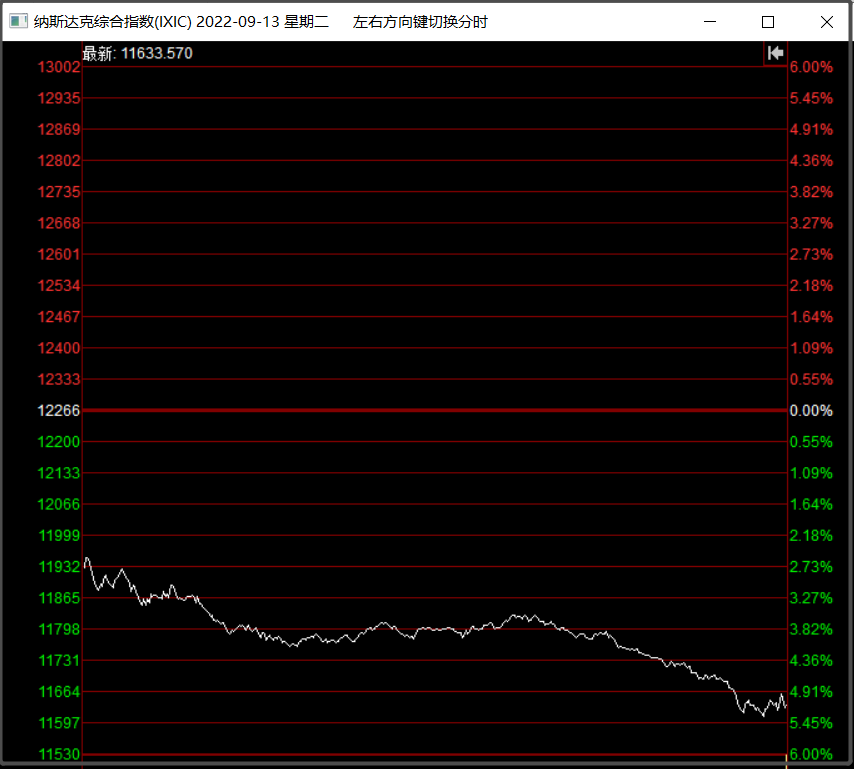The height and width of the screenshot is (769, 854).
Task: Minimize the IXIC chart window
Action: [710, 22]
